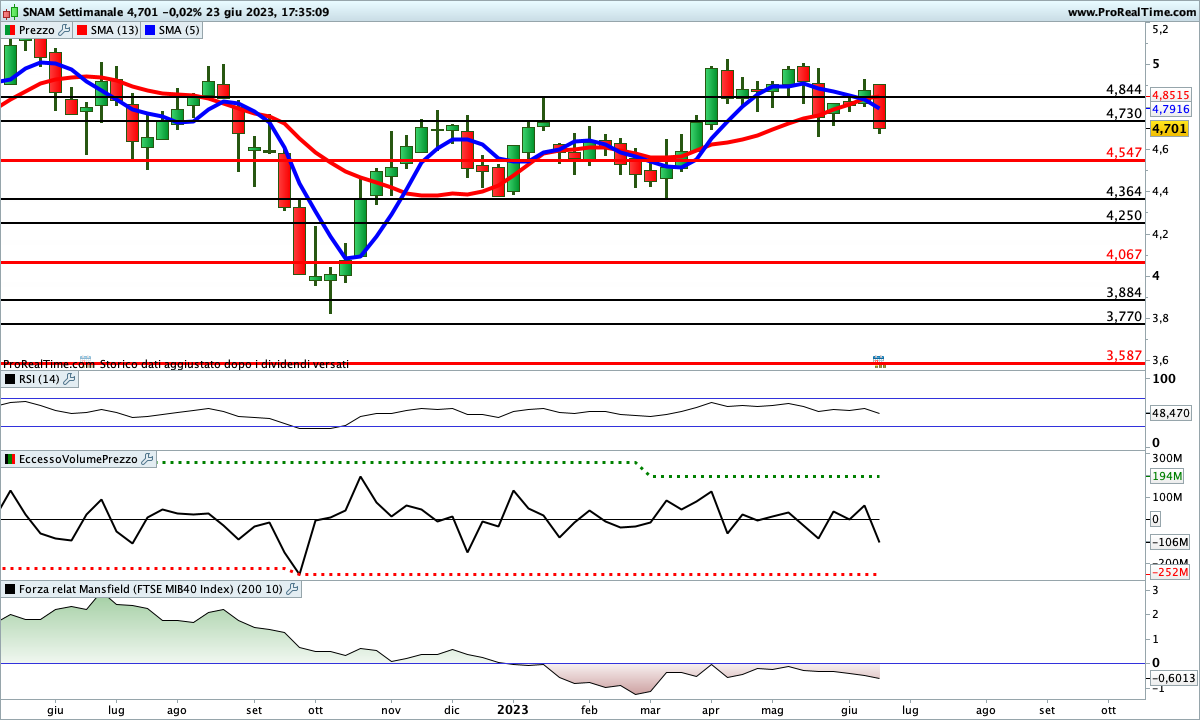
Task: Click the red 3,587 level label
Action: (1124, 355)
